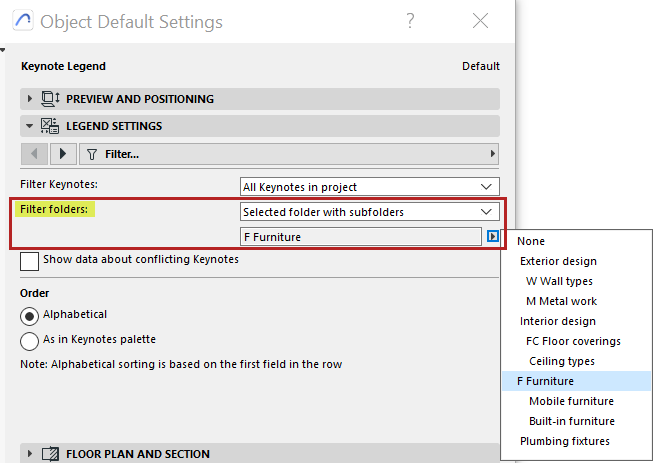
Task: Choose Built-in furniture subfolder
Action: coord(576,421)
